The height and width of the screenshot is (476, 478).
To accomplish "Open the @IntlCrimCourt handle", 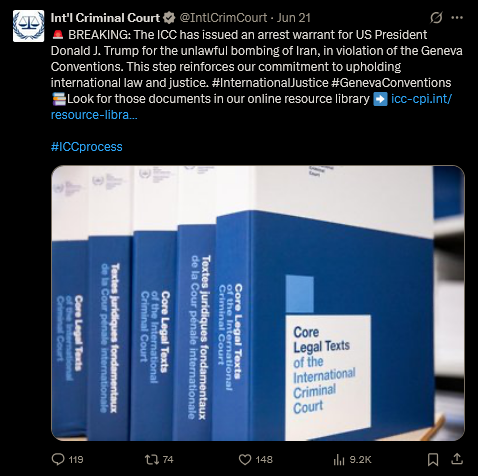I will [223, 18].
